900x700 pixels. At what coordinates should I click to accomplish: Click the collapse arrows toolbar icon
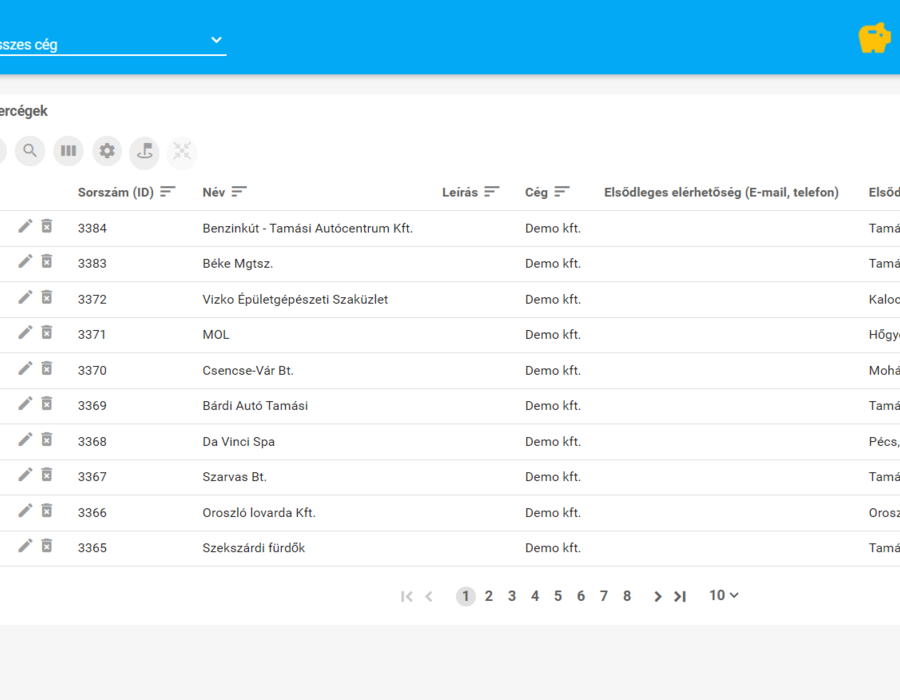coord(182,152)
